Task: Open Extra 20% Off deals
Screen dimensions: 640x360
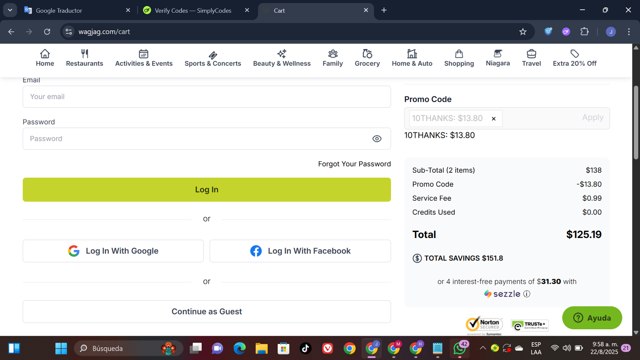Action: coord(574,58)
